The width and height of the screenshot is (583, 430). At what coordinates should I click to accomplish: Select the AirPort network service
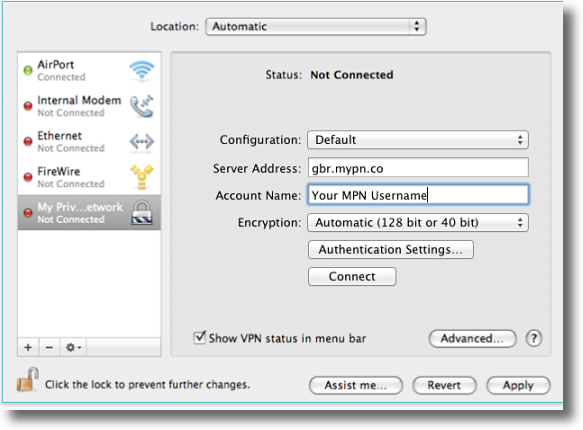[89, 70]
